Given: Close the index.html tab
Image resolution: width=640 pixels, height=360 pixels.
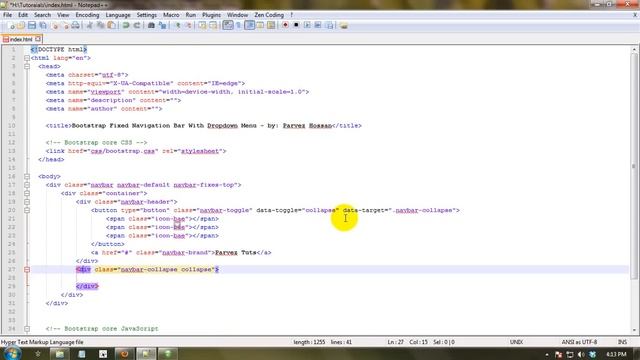Looking at the screenshot, I should click(x=38, y=39).
